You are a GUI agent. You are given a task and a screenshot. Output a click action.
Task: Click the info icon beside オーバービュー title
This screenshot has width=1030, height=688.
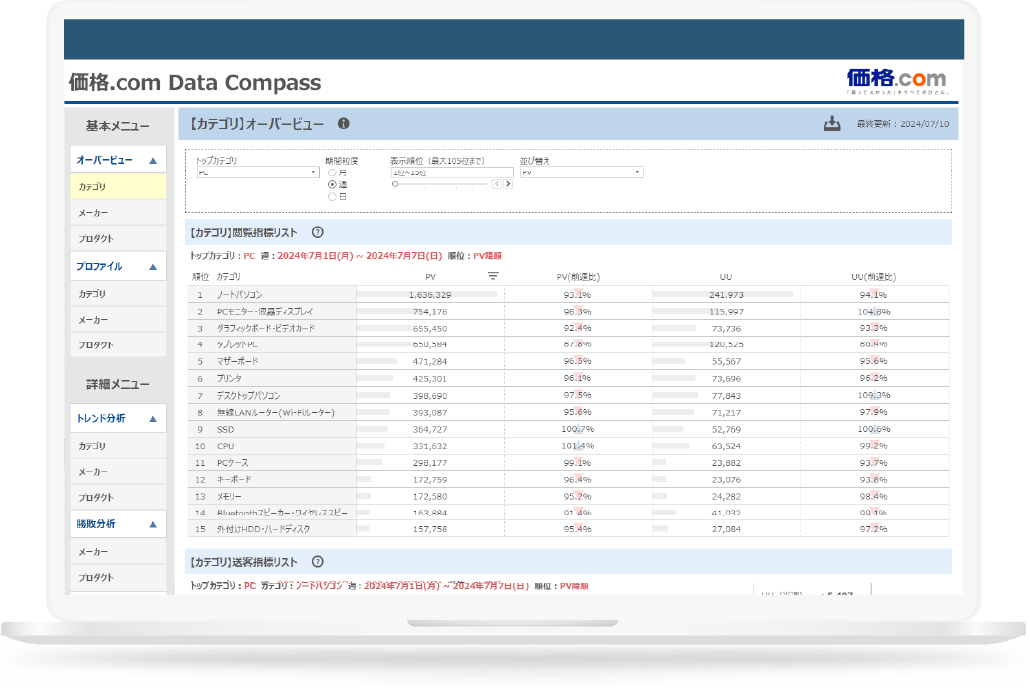[343, 124]
